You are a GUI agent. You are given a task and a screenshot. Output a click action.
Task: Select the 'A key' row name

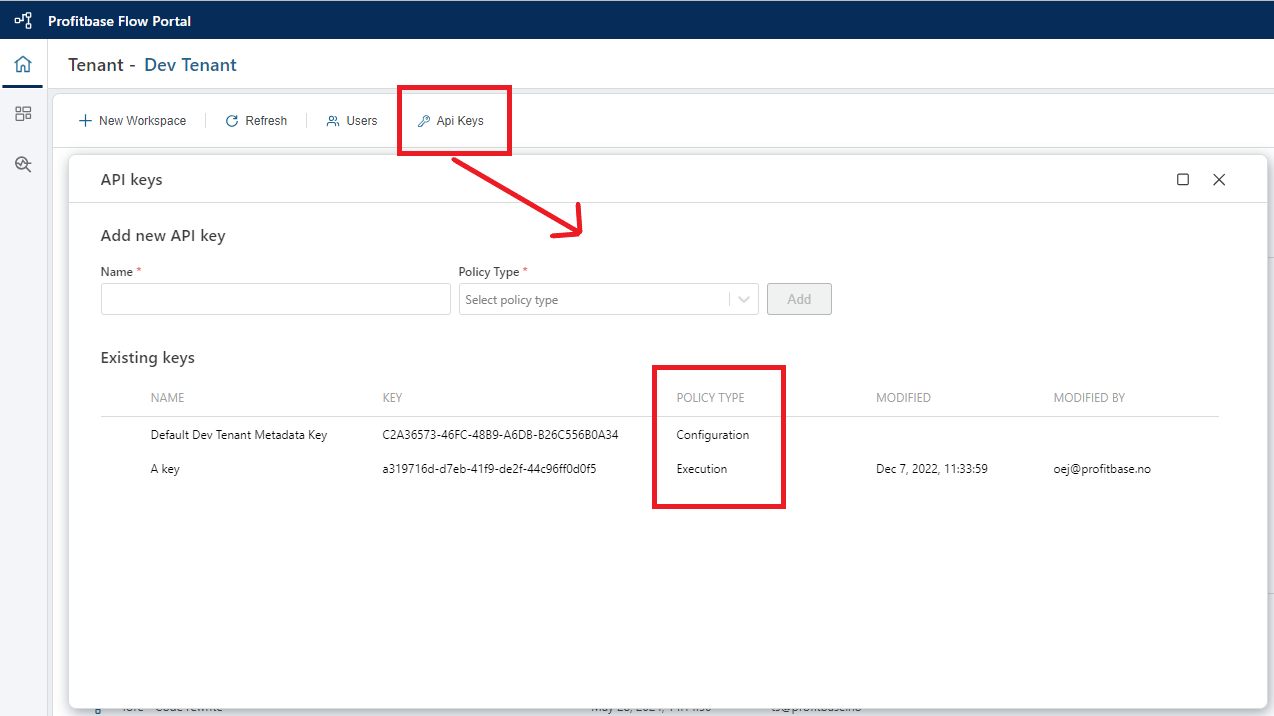(165, 469)
